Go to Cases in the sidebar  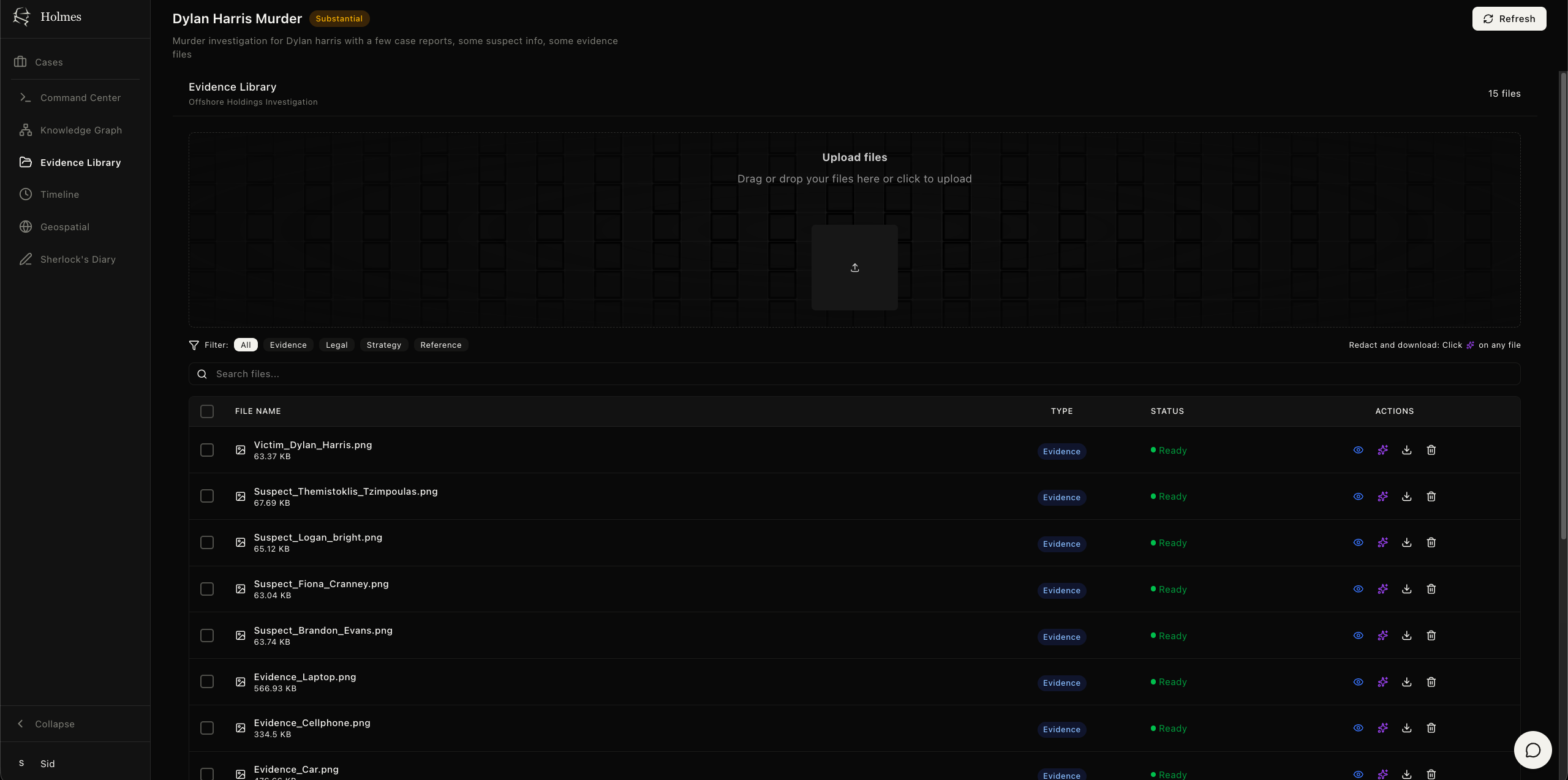click(x=48, y=62)
